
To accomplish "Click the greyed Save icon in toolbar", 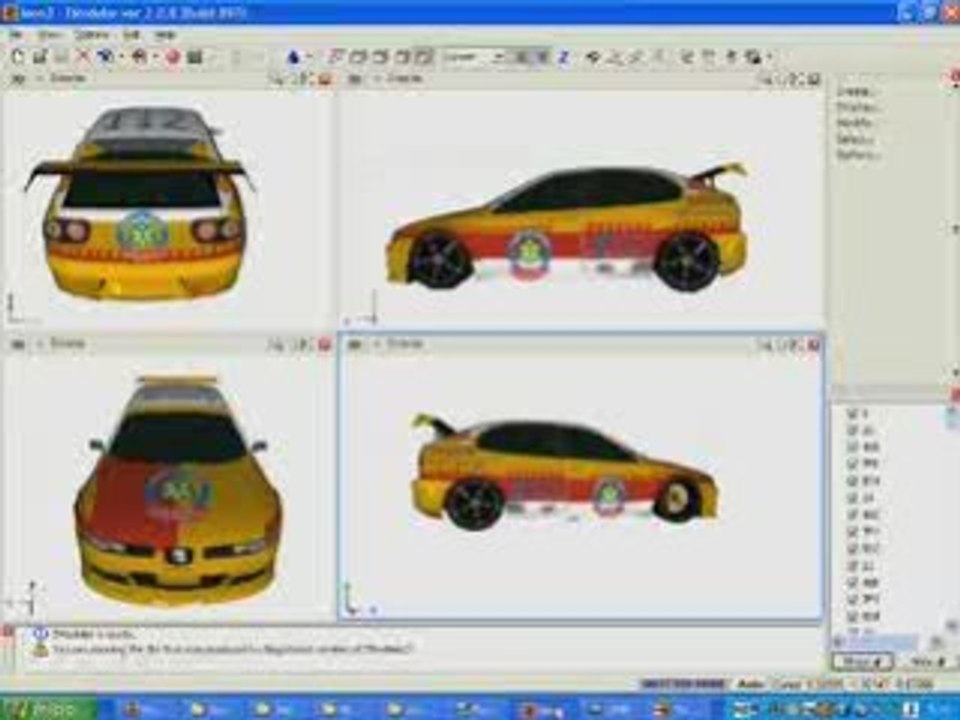I will [61, 57].
